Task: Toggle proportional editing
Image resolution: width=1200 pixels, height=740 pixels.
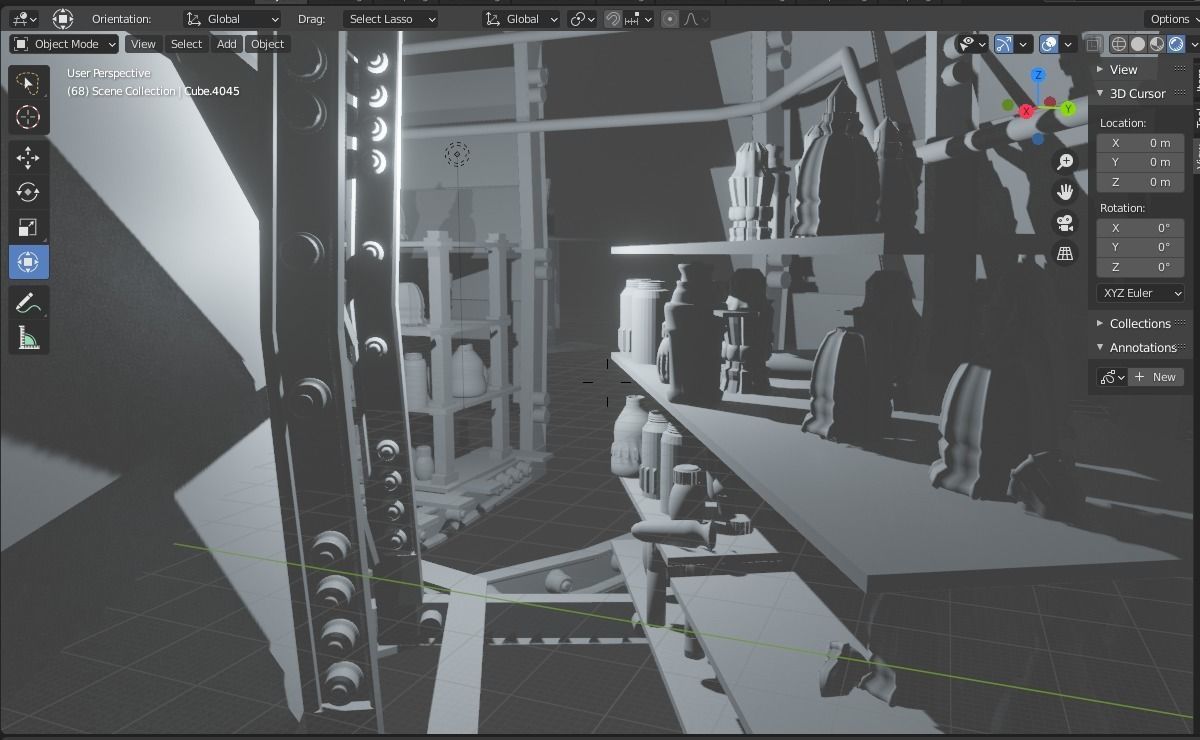Action: point(670,19)
